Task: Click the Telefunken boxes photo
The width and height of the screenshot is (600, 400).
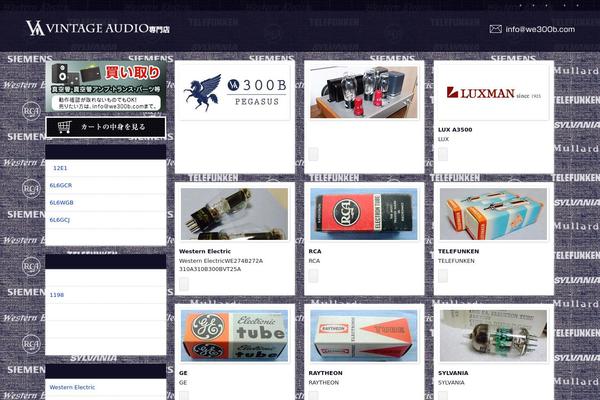Action: (493, 214)
